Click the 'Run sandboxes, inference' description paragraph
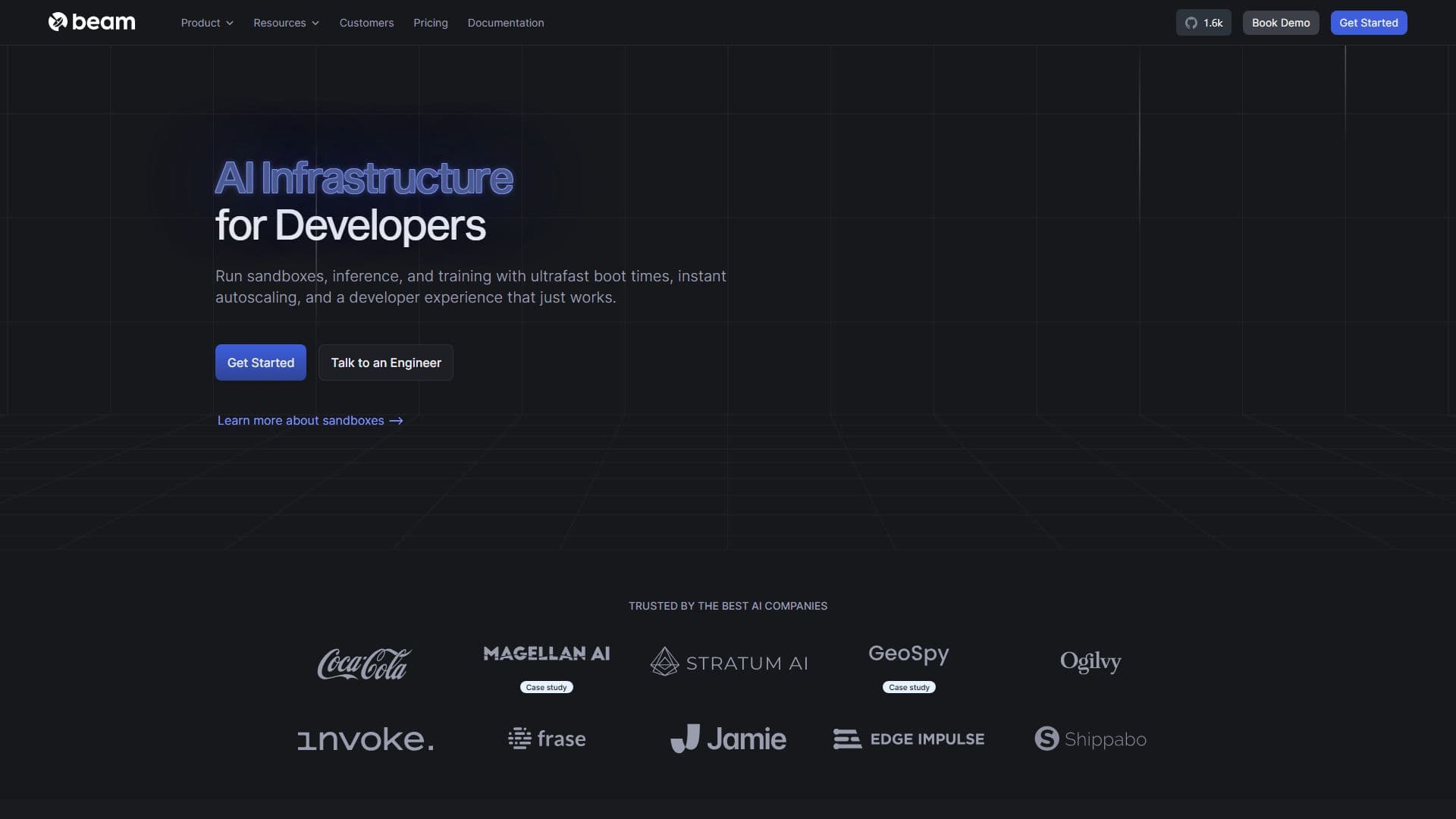The height and width of the screenshot is (819, 1456). [x=471, y=287]
